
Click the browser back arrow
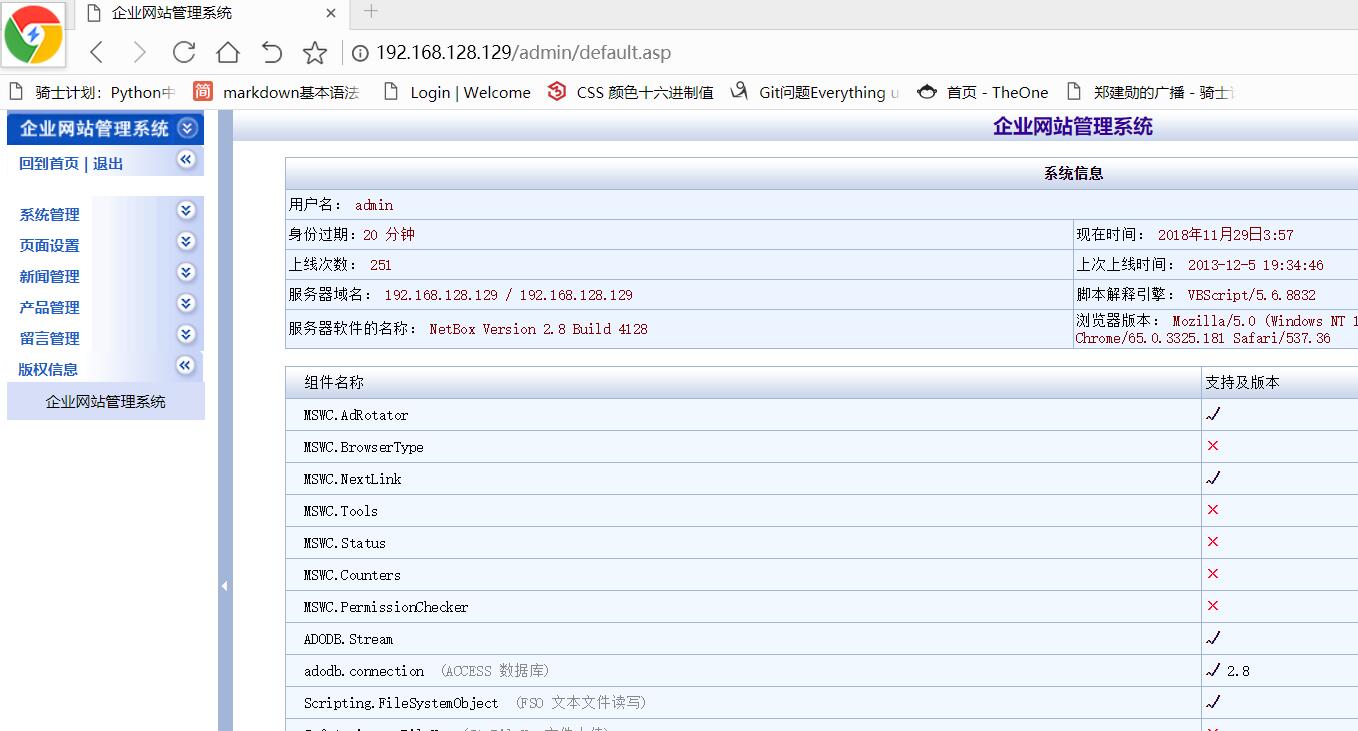(x=97, y=52)
